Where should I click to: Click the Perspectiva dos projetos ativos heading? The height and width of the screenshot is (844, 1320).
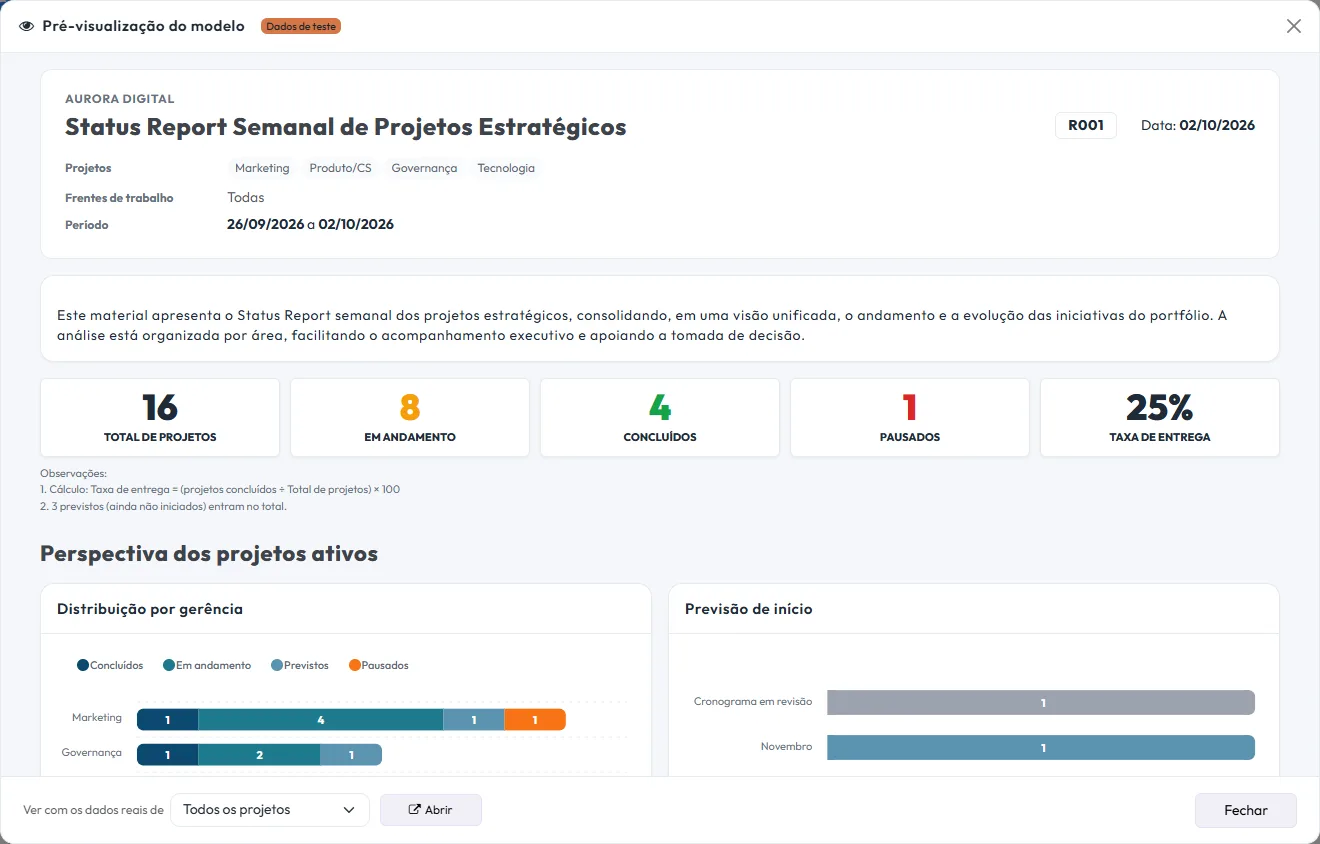(x=209, y=554)
